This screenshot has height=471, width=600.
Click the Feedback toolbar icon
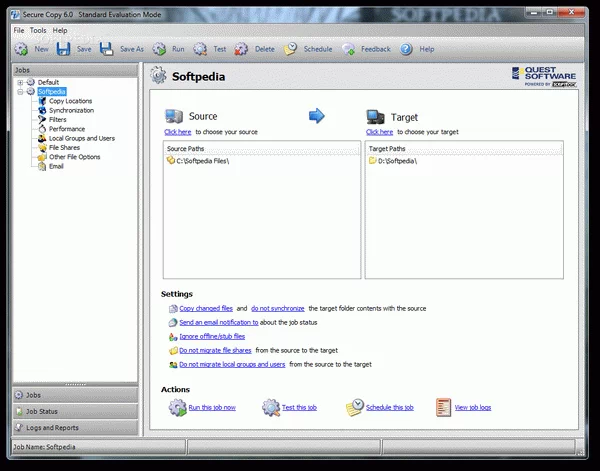[348, 49]
